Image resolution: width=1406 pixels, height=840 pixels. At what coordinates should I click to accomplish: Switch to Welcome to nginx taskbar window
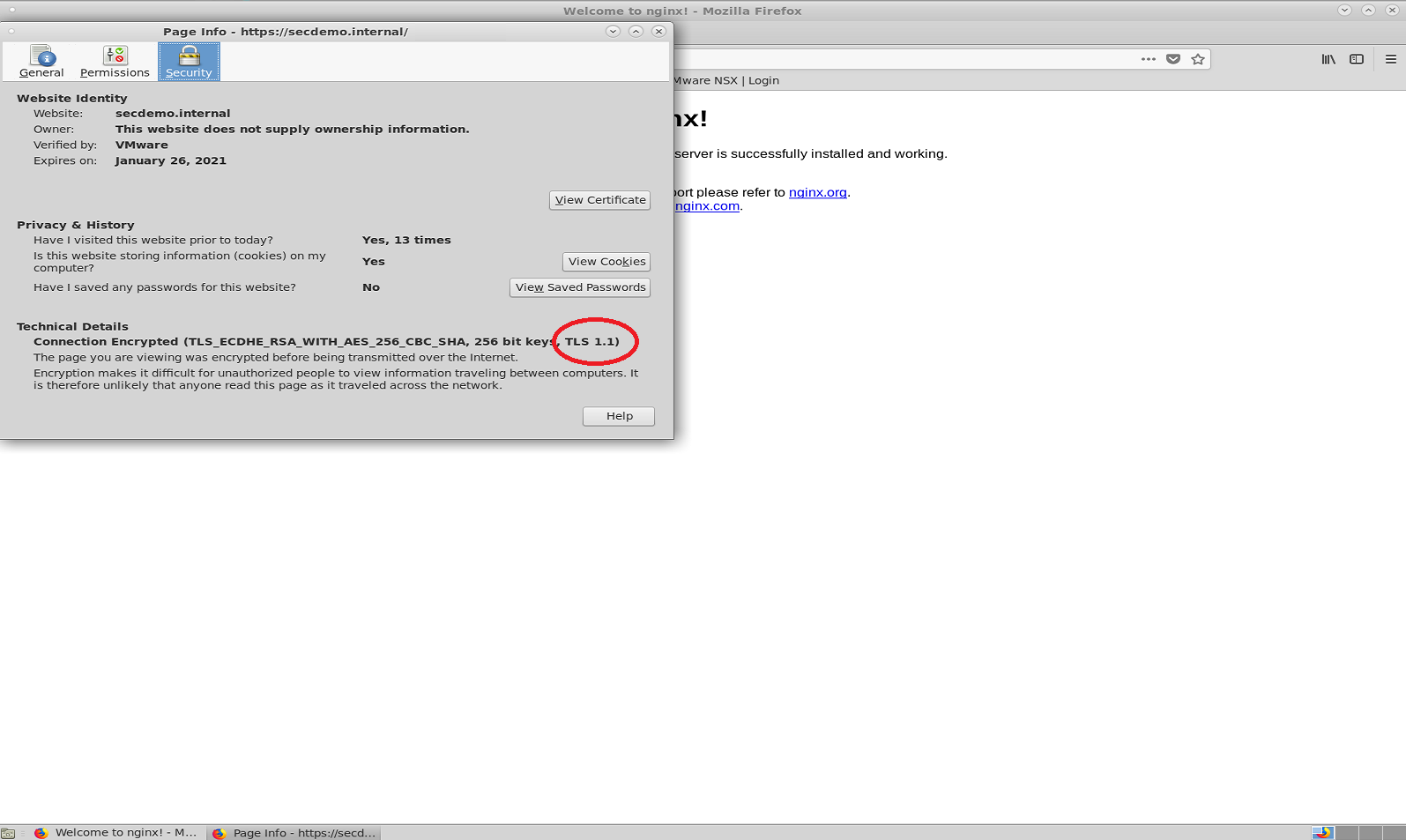click(116, 833)
